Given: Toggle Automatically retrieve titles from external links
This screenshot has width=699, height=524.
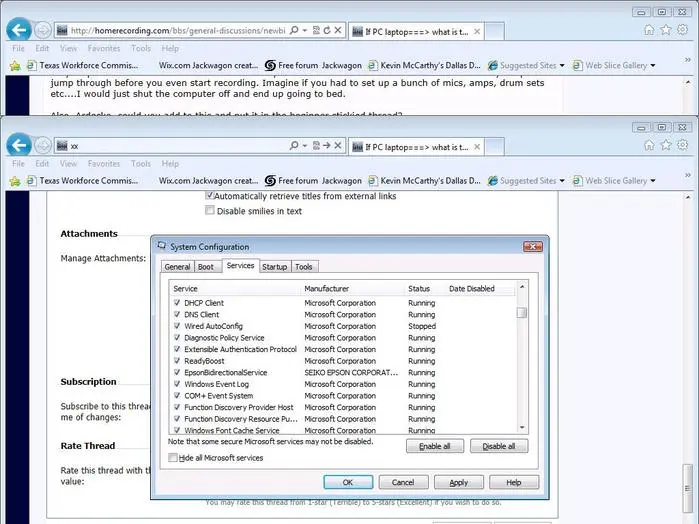Looking at the screenshot, I should [210, 196].
